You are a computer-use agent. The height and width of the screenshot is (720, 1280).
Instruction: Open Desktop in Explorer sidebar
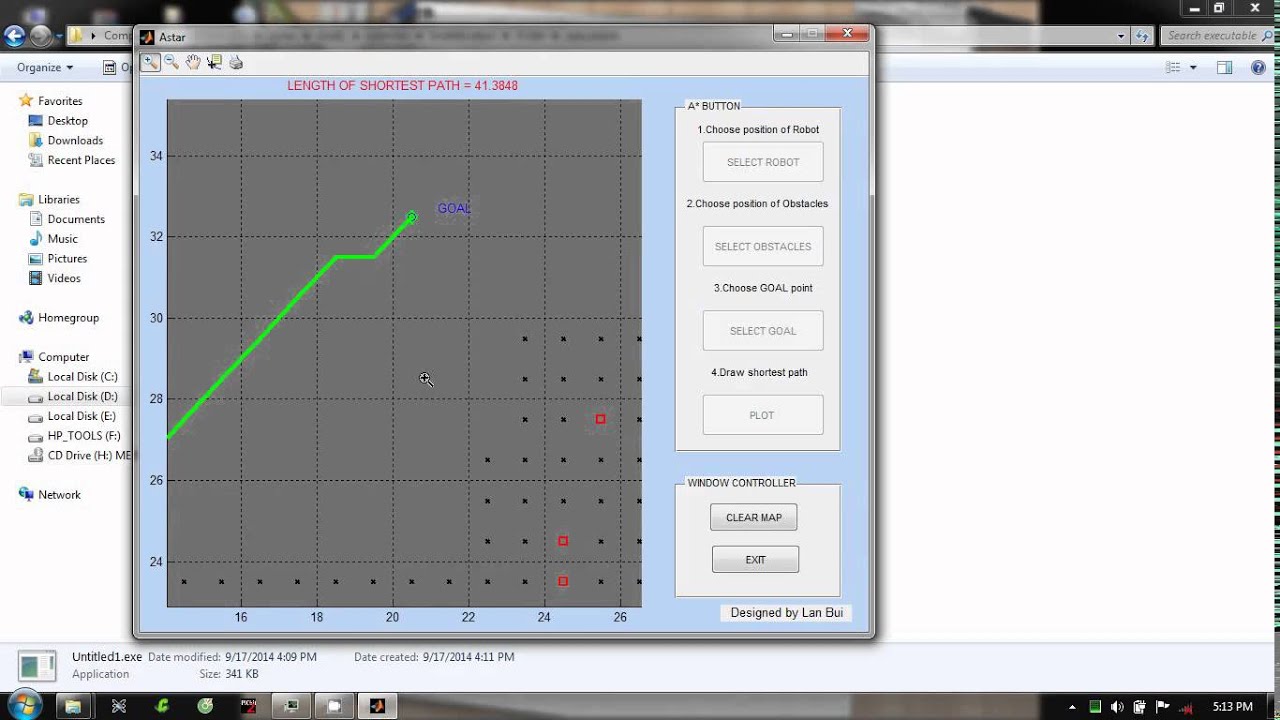[x=67, y=121]
